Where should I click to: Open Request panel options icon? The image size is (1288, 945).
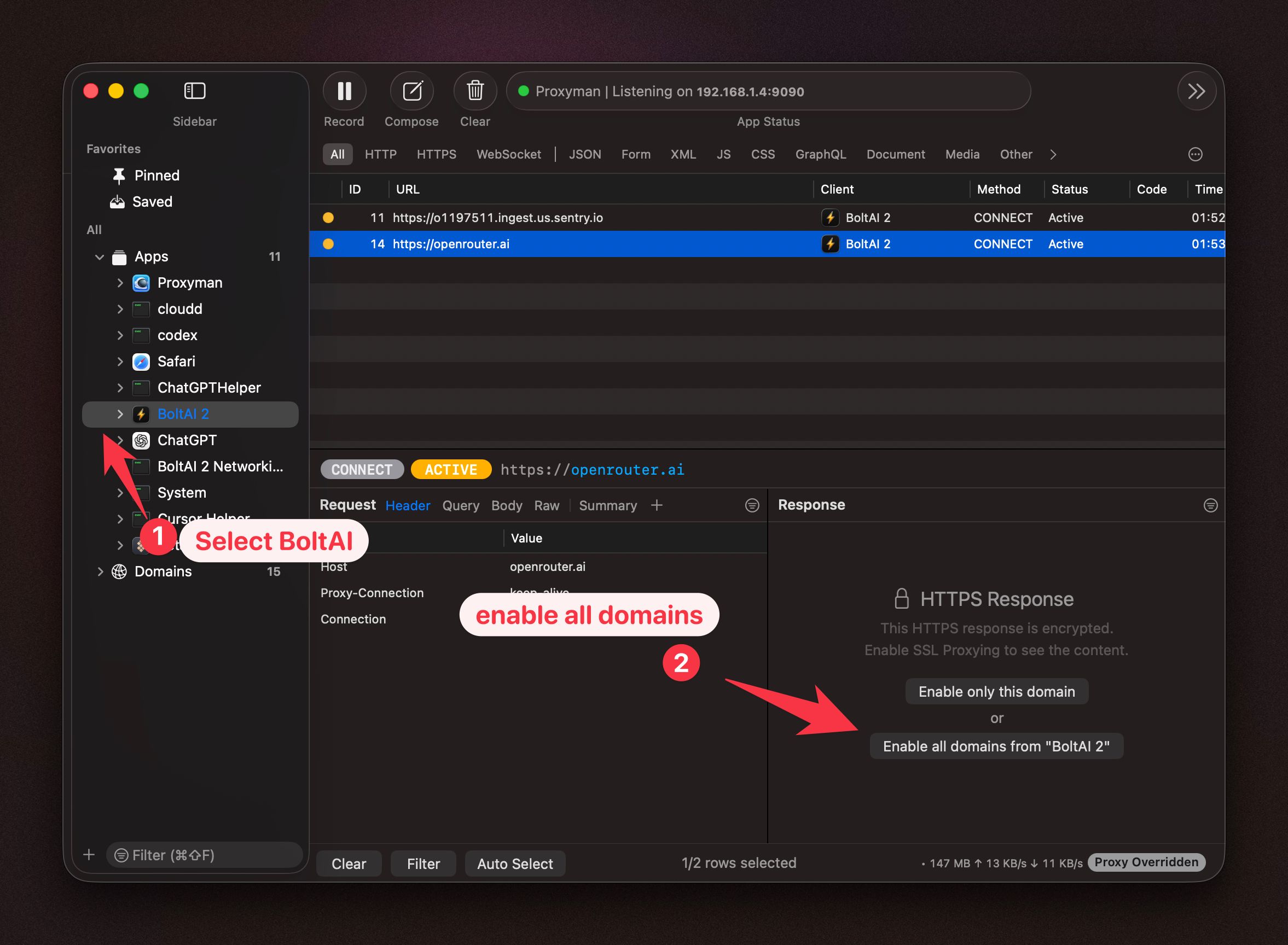(752, 505)
